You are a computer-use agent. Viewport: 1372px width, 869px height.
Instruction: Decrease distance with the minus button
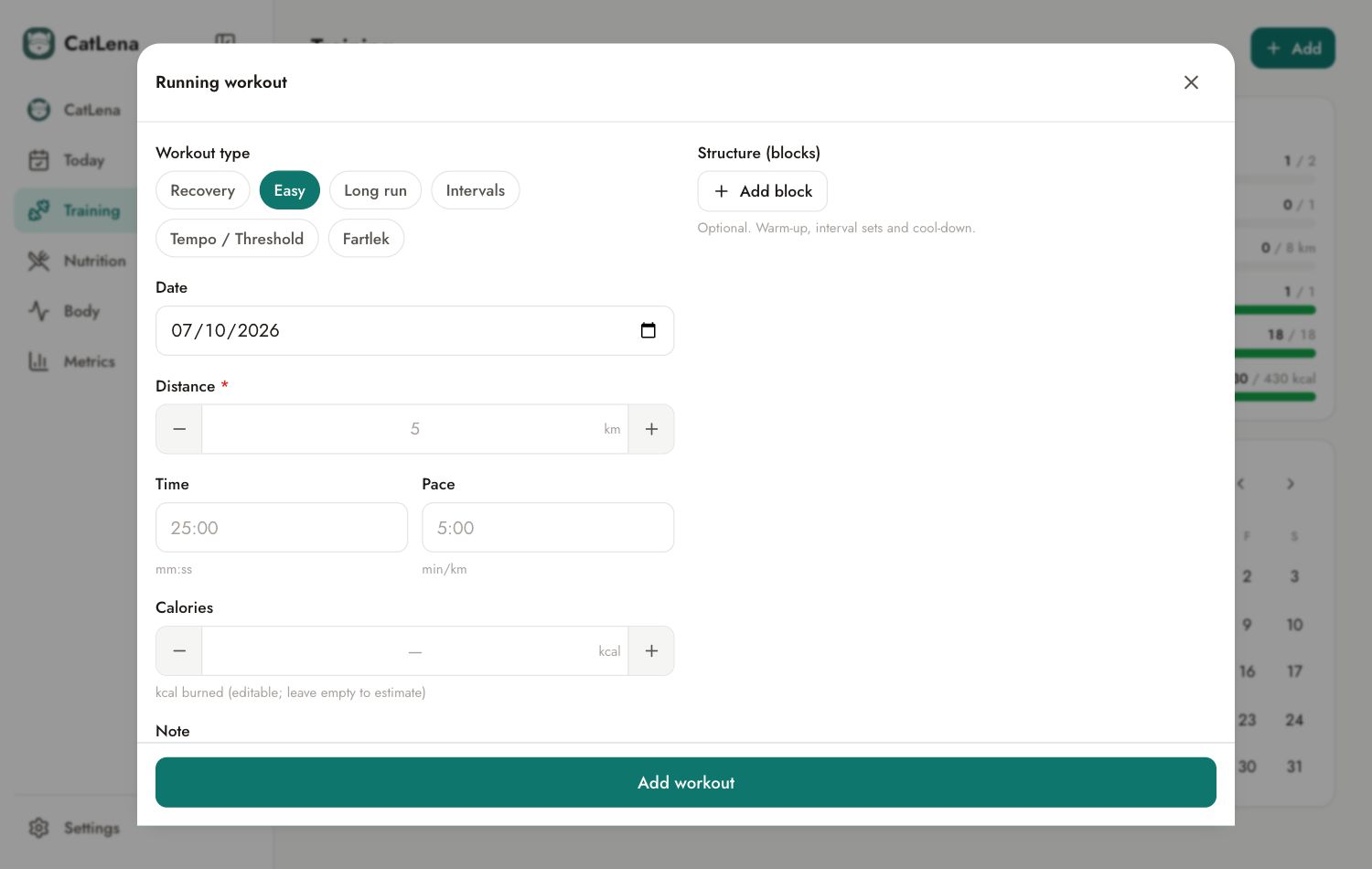click(x=179, y=429)
